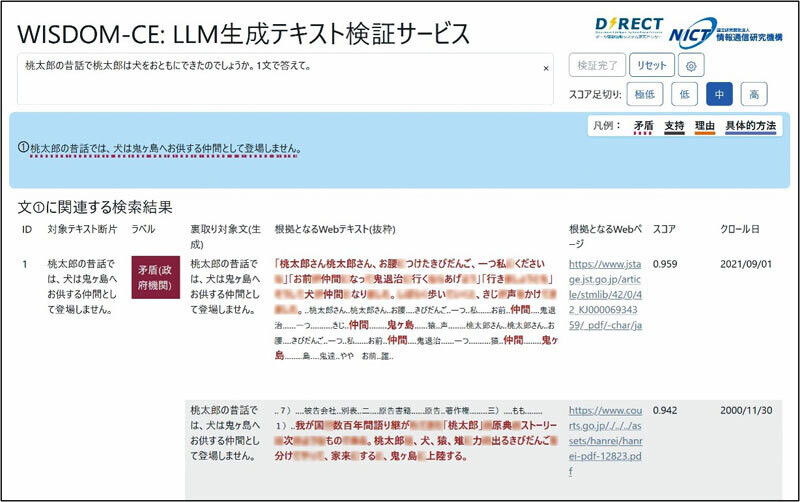The height and width of the screenshot is (502, 800).
Task: Click the 検証完了 button
Action: coord(597,65)
